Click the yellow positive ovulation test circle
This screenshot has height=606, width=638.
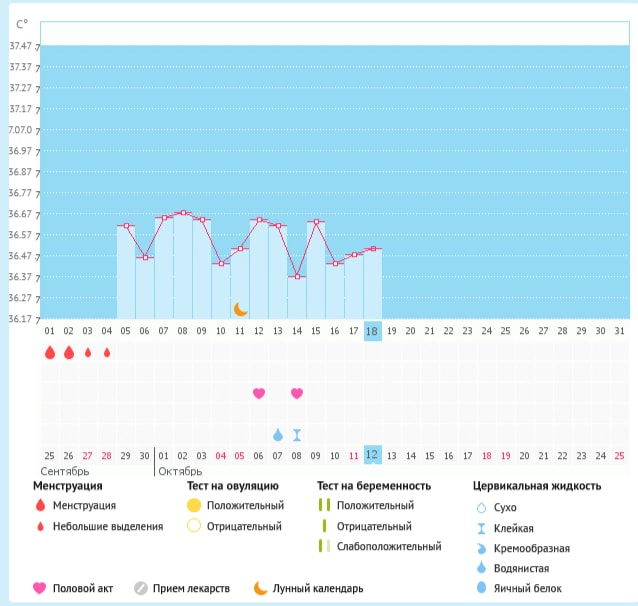click(194, 505)
